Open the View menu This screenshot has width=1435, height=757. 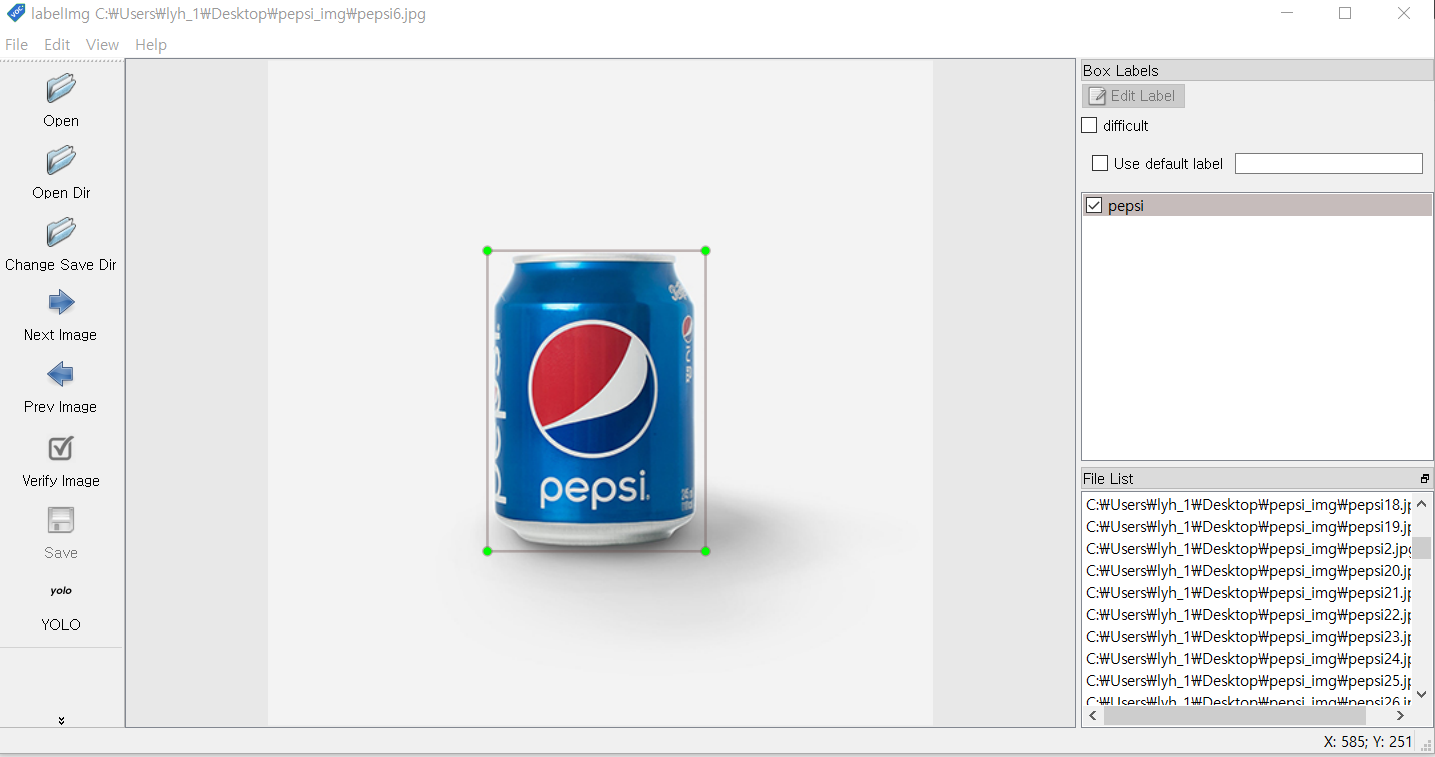point(102,45)
